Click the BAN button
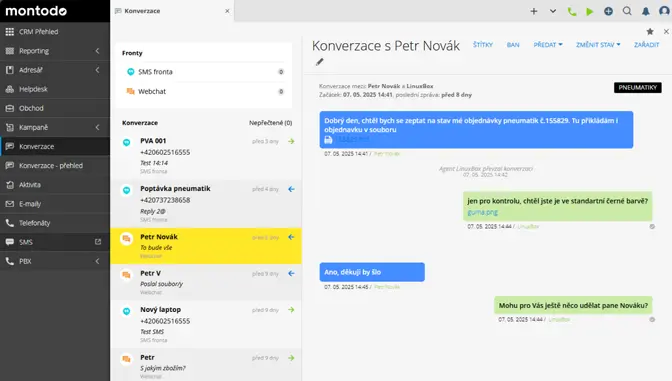 513,45
